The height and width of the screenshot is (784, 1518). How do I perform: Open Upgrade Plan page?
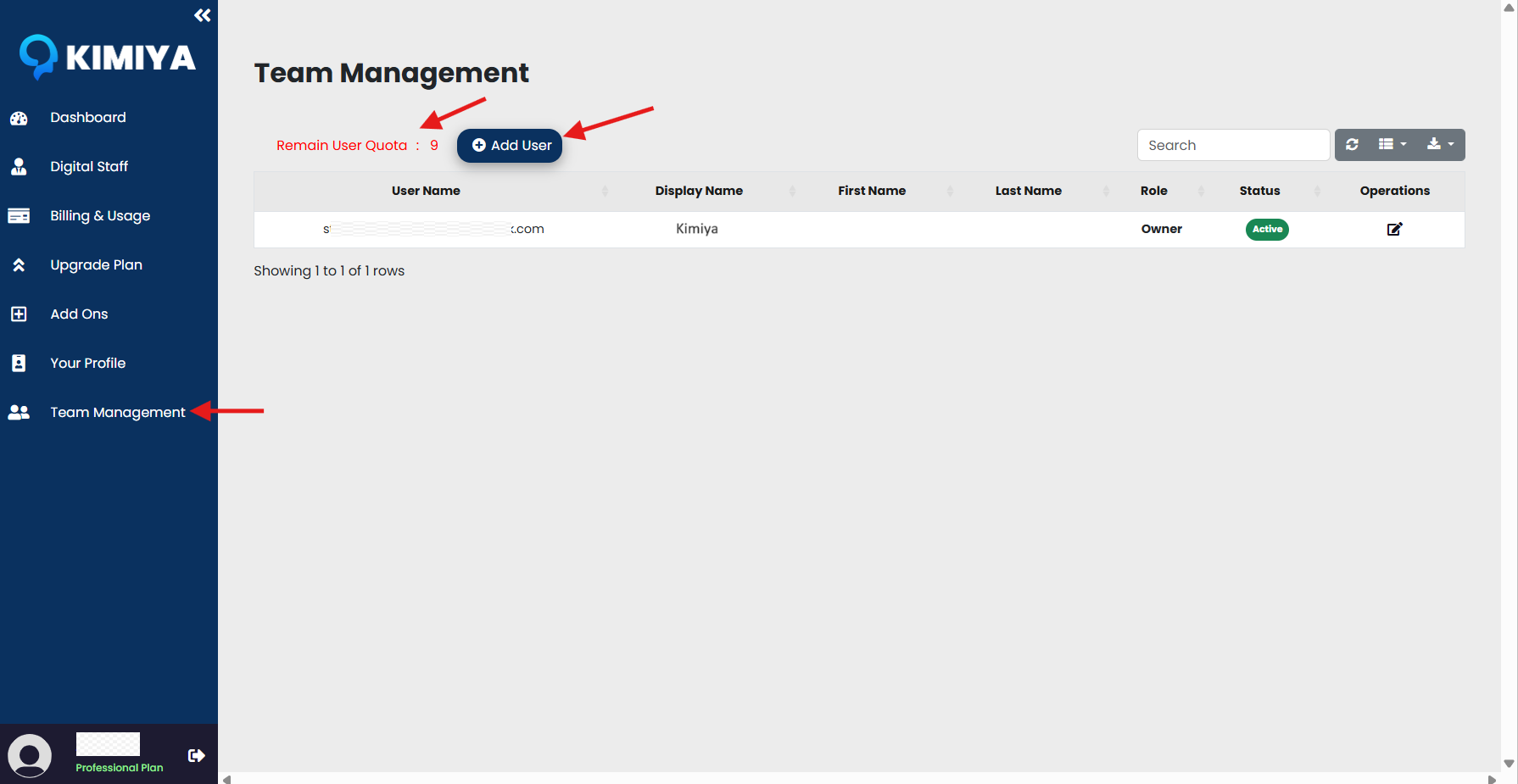(x=96, y=264)
